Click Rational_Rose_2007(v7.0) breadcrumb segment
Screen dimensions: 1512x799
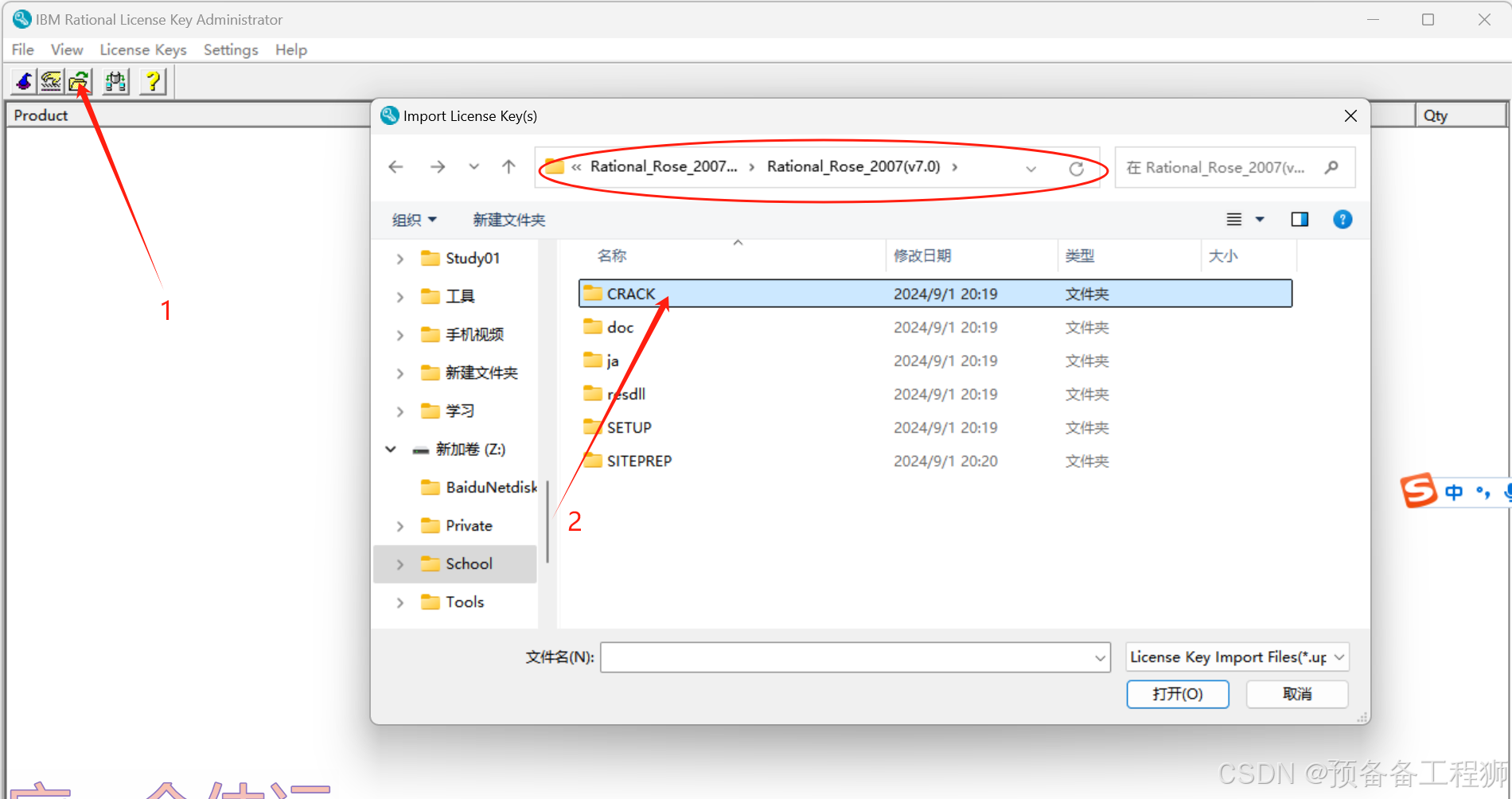[x=853, y=166]
